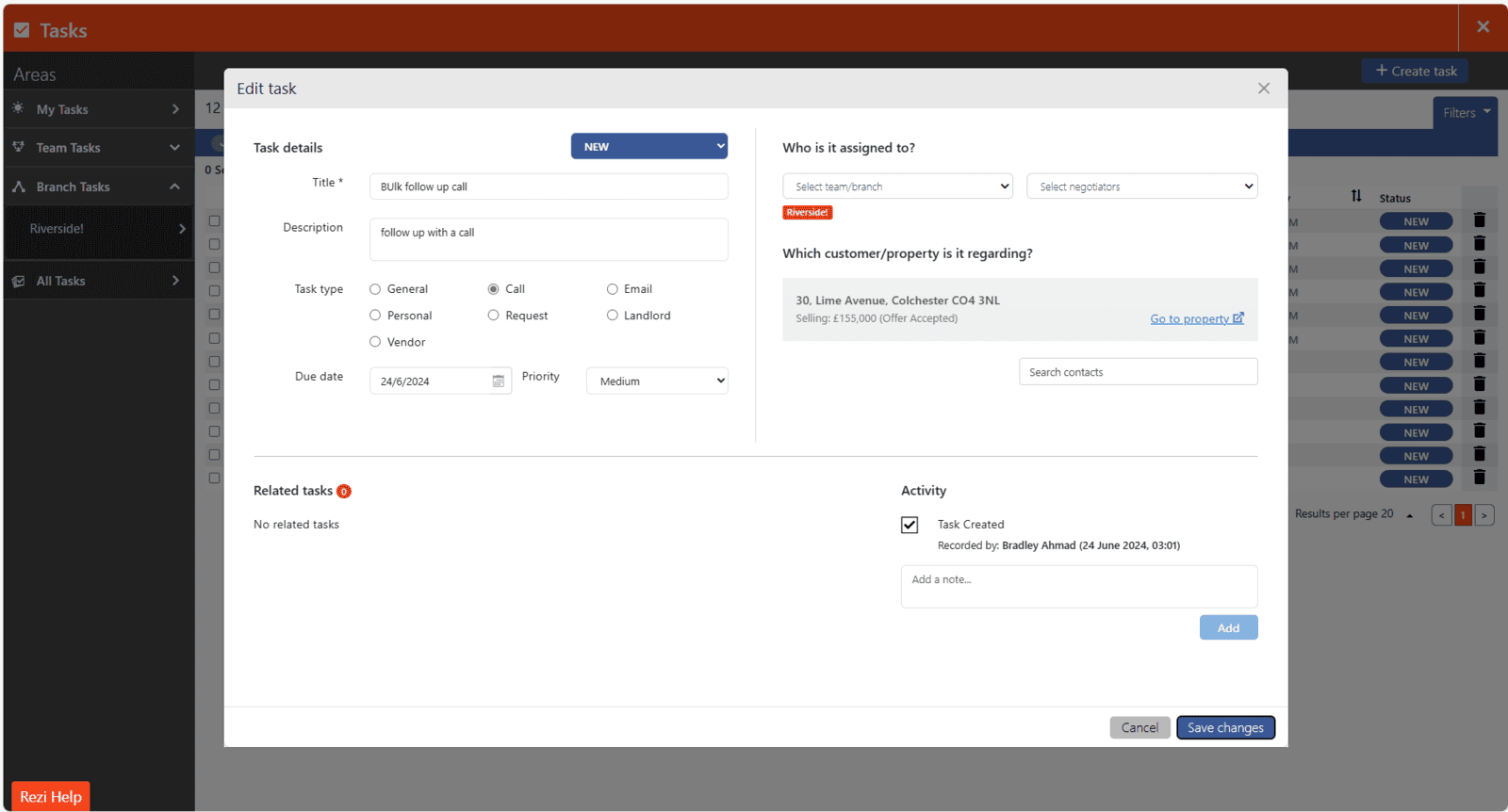This screenshot has width=1508, height=812.
Task: Select the Request task type
Action: [x=493, y=316]
